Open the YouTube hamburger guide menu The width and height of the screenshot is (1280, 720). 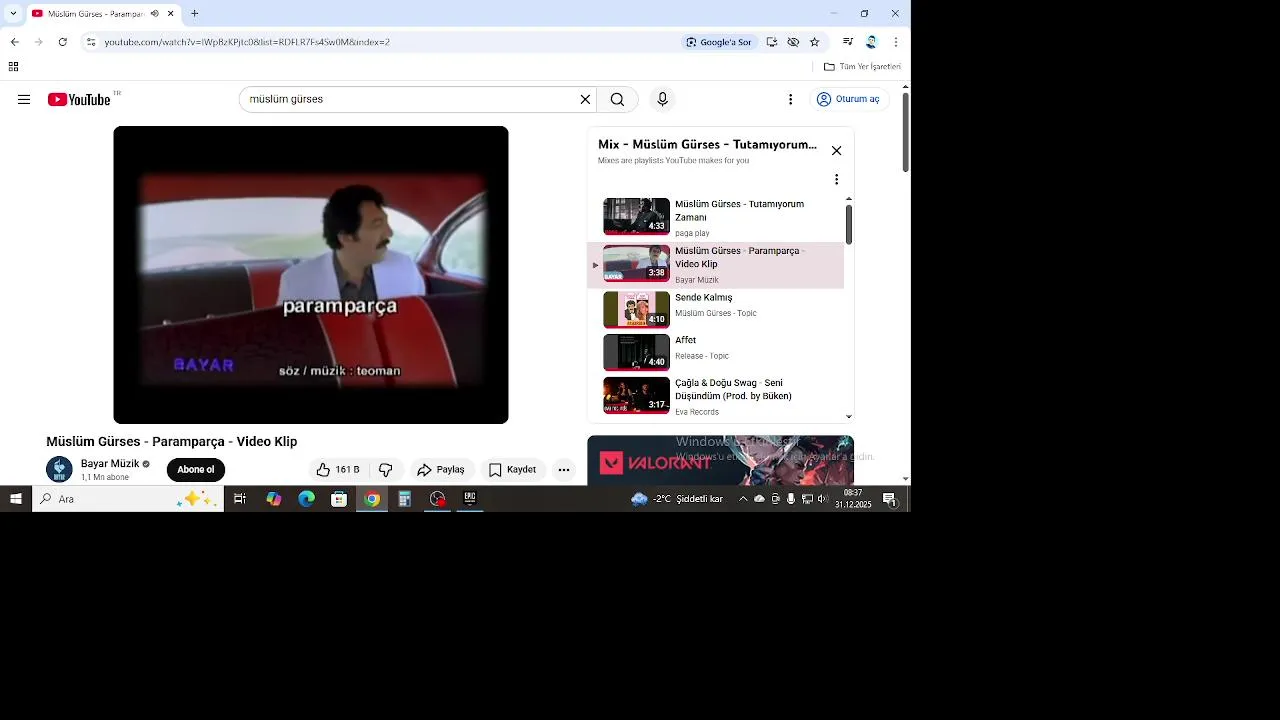point(24,99)
